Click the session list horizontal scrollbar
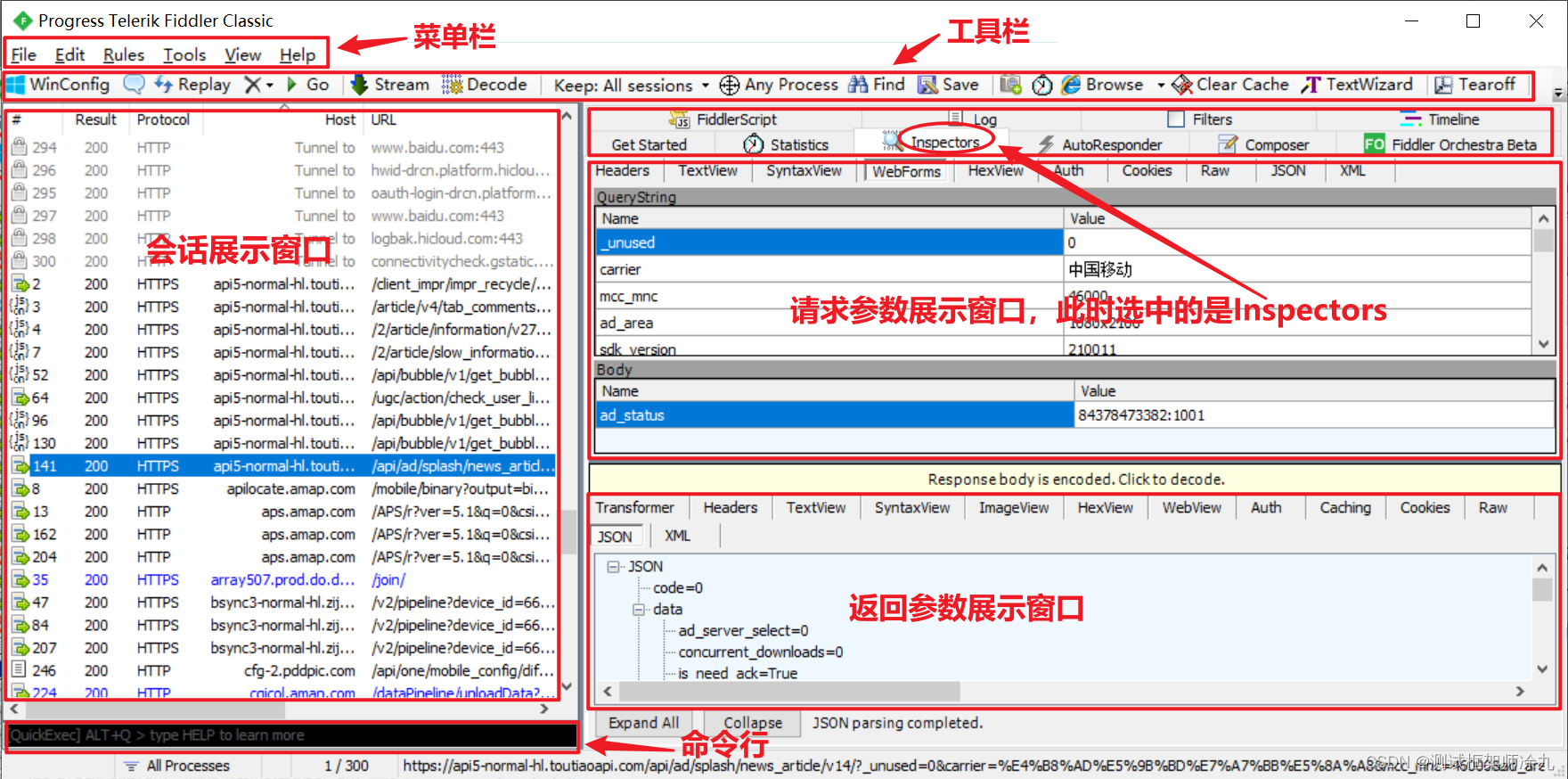This screenshot has height=779, width=1568. 156,709
